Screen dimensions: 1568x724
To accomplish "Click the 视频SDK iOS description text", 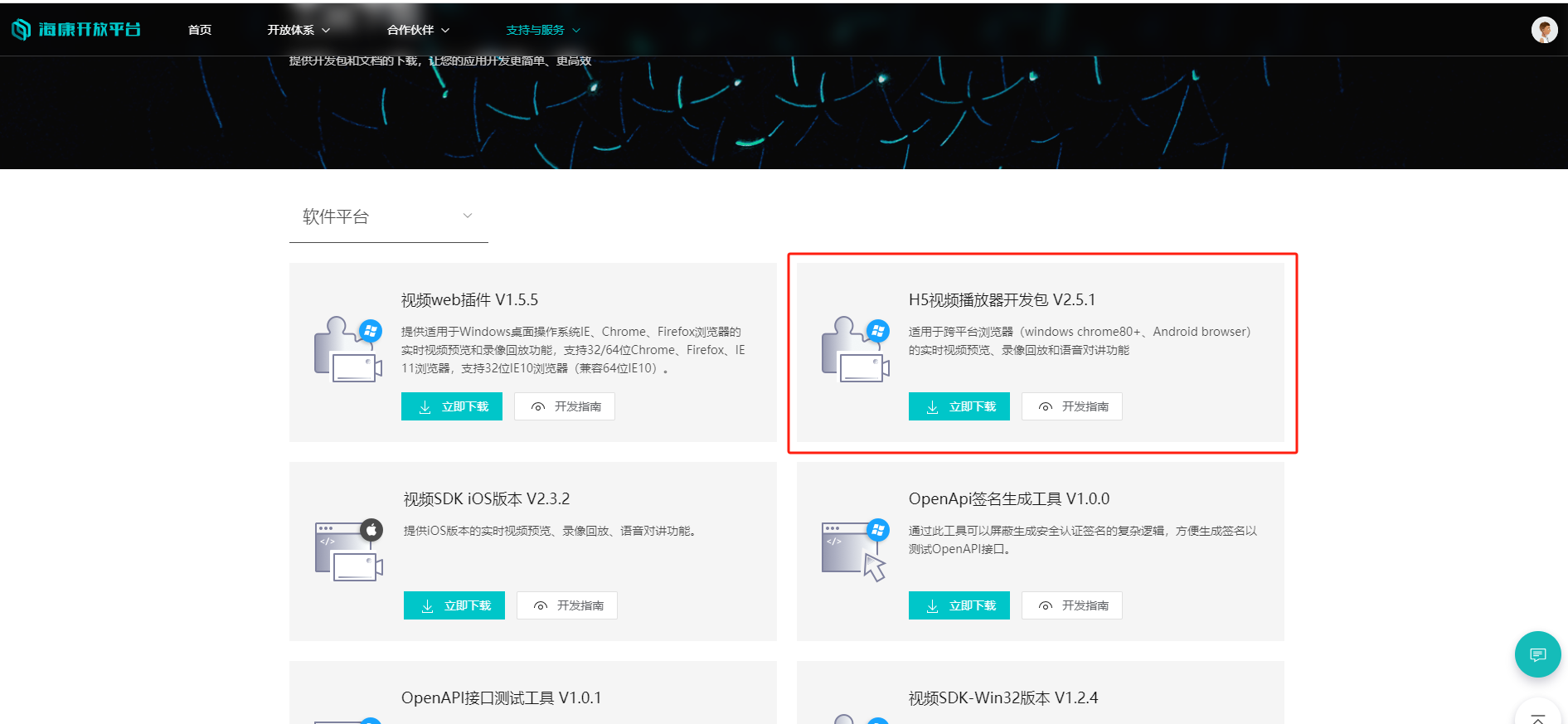I will click(x=550, y=531).
